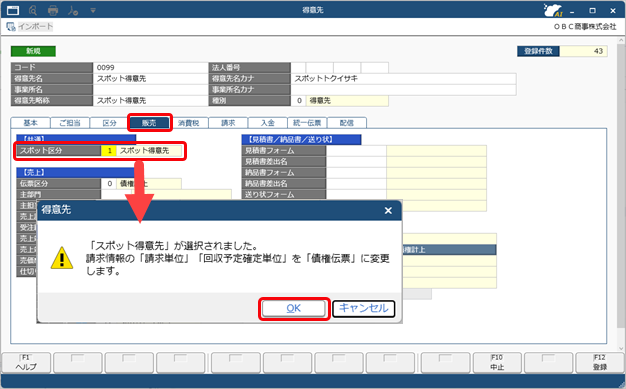The image size is (626, 389).
Task: Expand the quick access dropdown arrow
Action: pyautogui.click(x=93, y=10)
